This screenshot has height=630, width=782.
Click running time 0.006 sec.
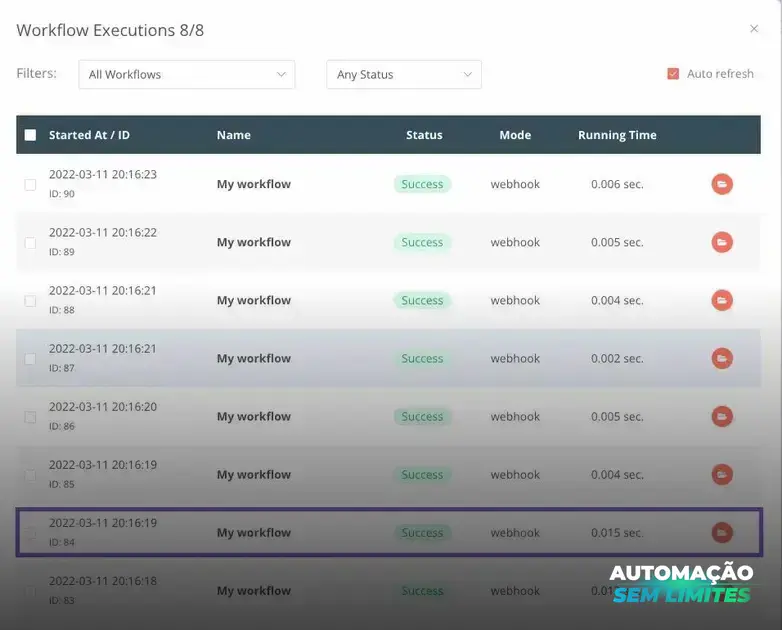617,184
